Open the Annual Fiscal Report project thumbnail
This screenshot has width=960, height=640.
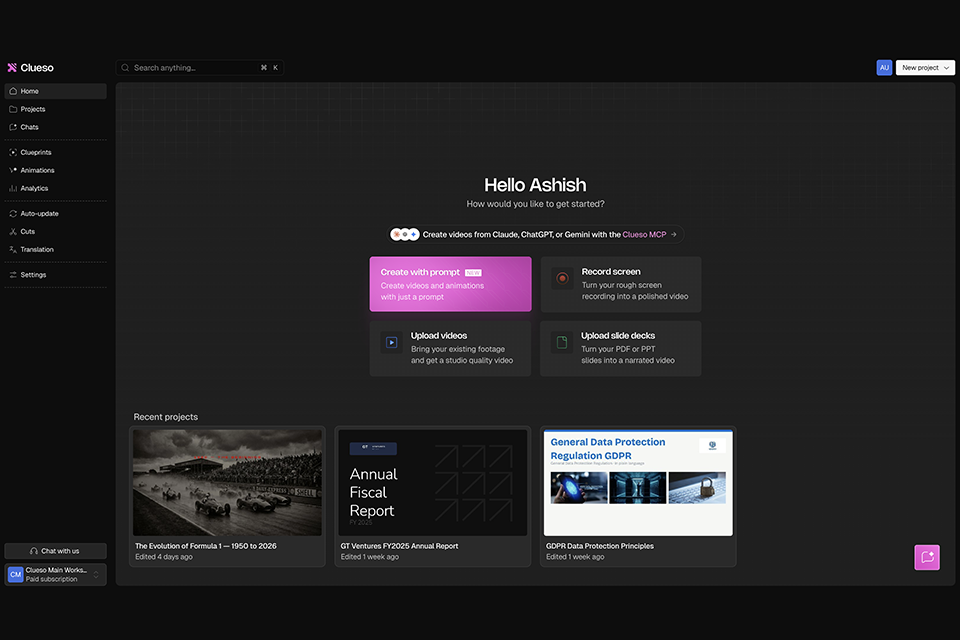click(x=433, y=483)
